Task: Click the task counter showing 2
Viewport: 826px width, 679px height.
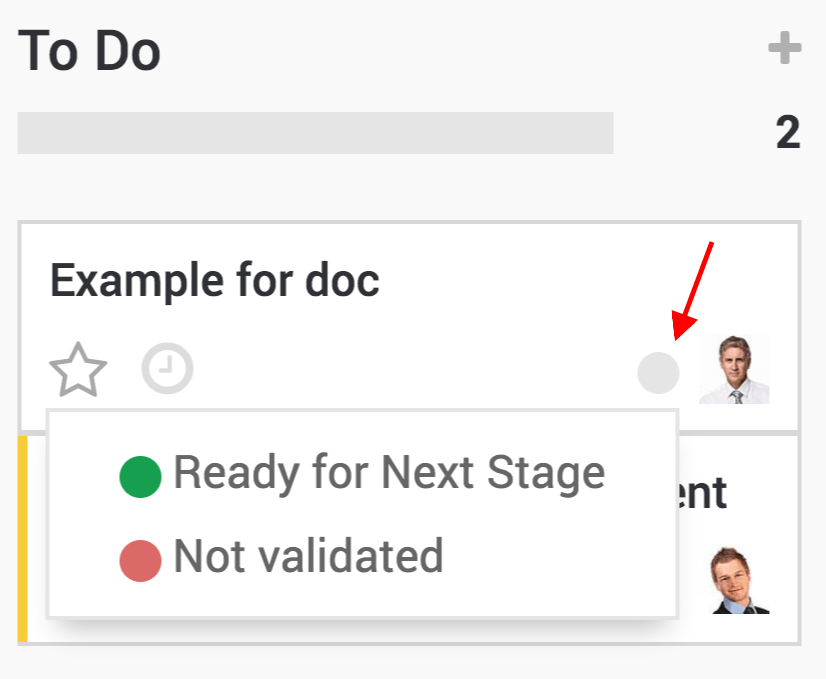Action: coord(787,131)
